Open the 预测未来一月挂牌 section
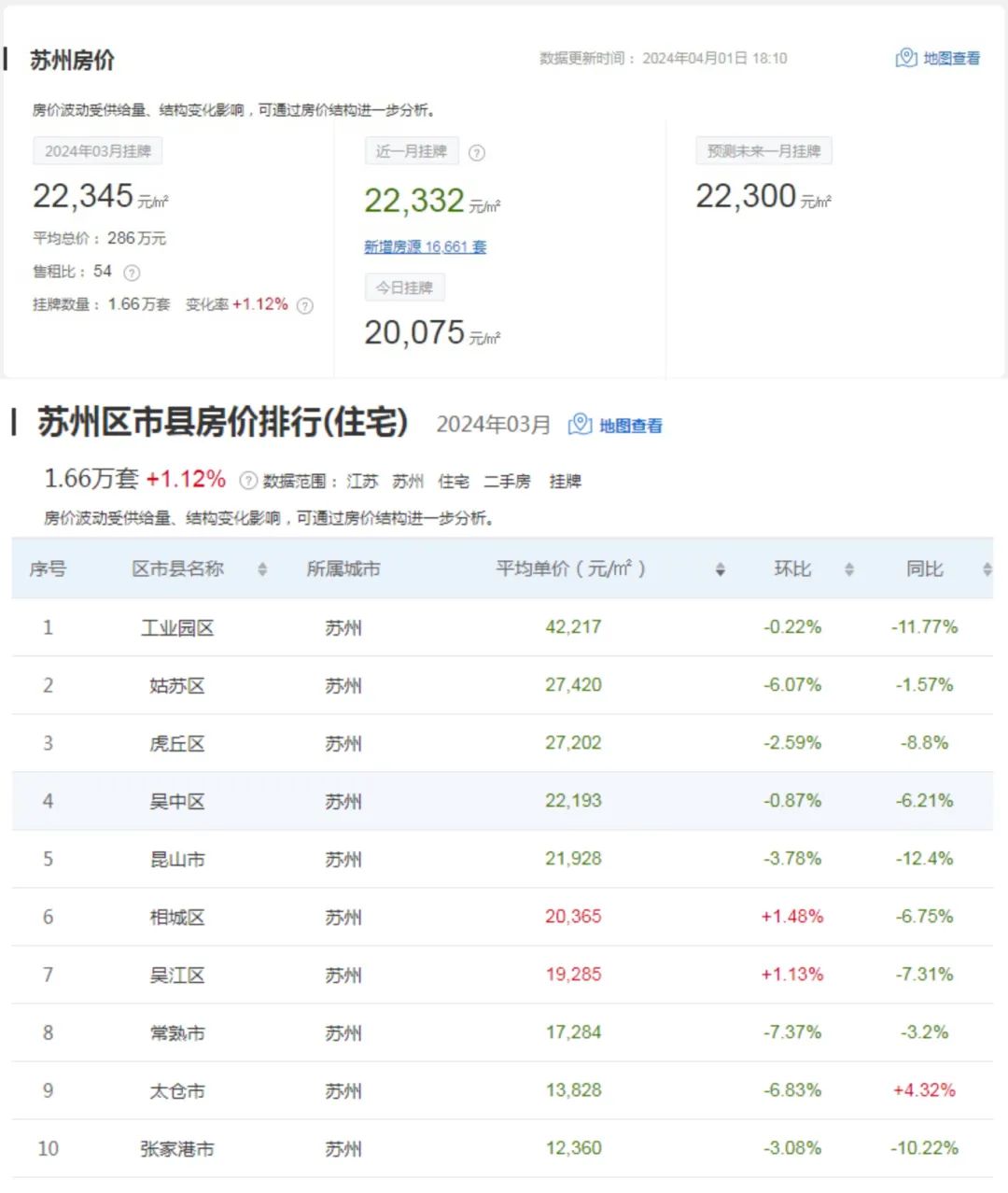The height and width of the screenshot is (1193, 1008). 763,150
